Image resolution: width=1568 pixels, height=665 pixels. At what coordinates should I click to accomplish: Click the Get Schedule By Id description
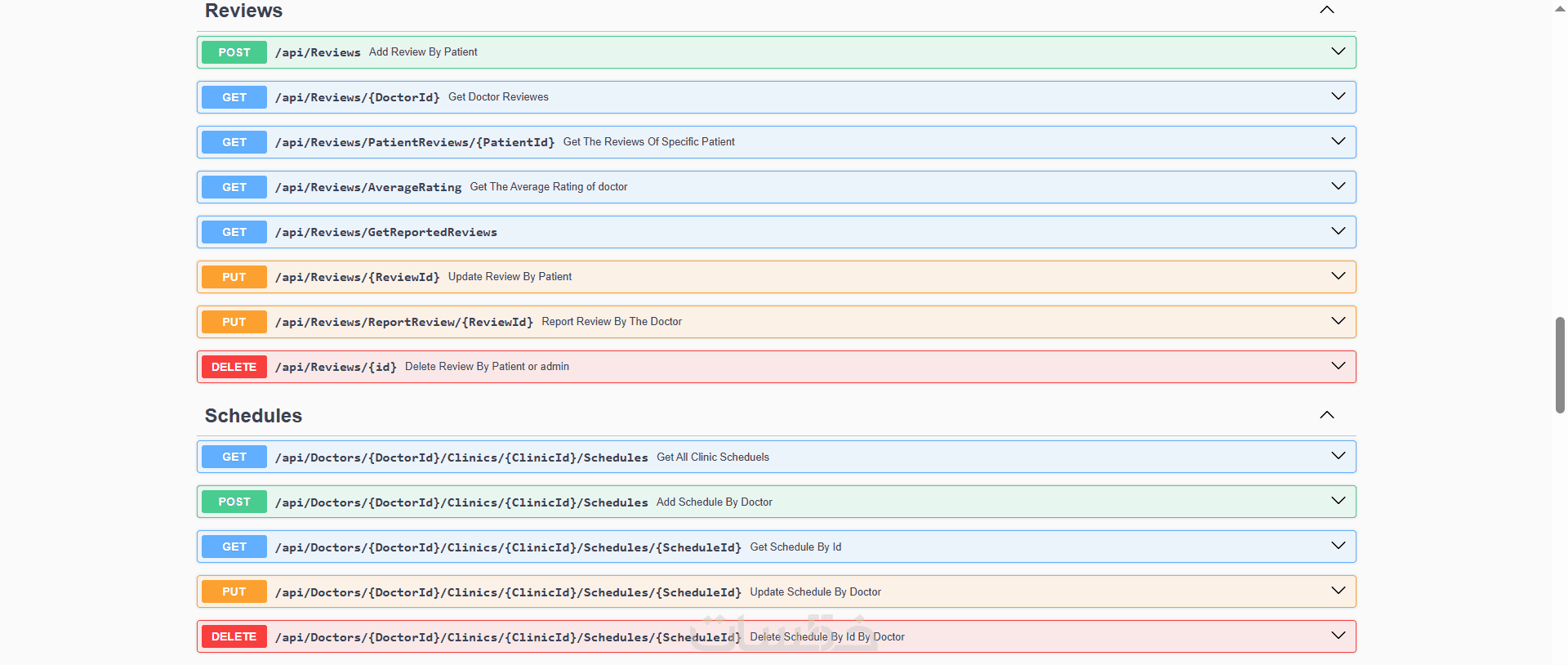pyautogui.click(x=795, y=547)
